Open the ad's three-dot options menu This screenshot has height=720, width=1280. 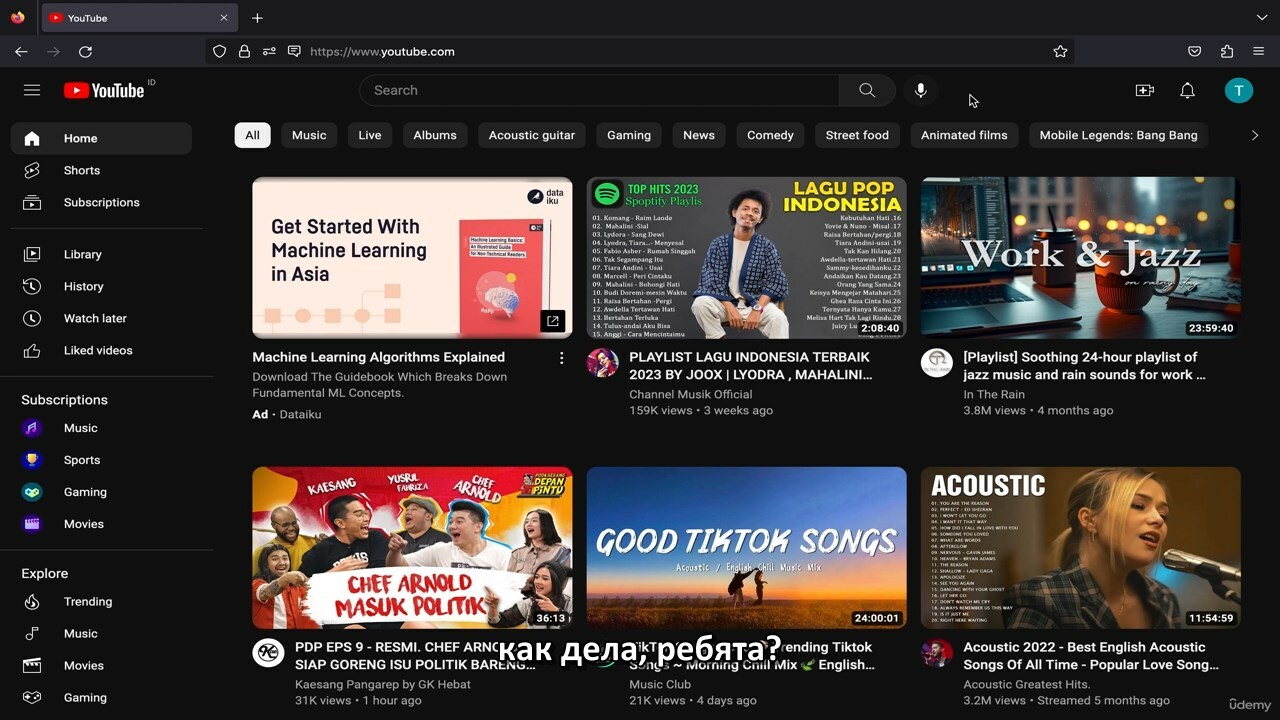pos(561,358)
